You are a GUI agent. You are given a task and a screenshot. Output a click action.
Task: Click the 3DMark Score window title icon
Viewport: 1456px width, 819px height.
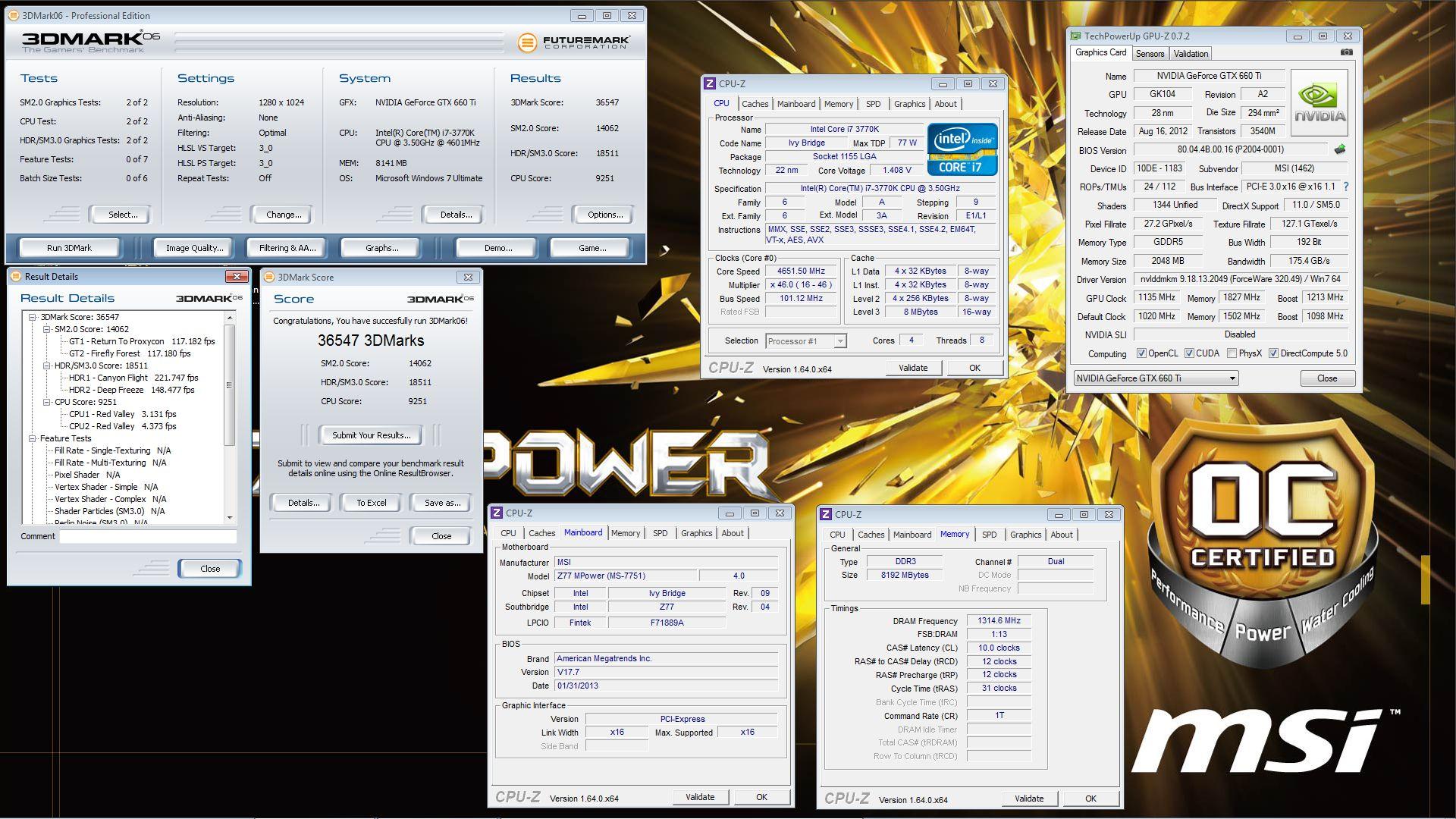click(x=269, y=278)
